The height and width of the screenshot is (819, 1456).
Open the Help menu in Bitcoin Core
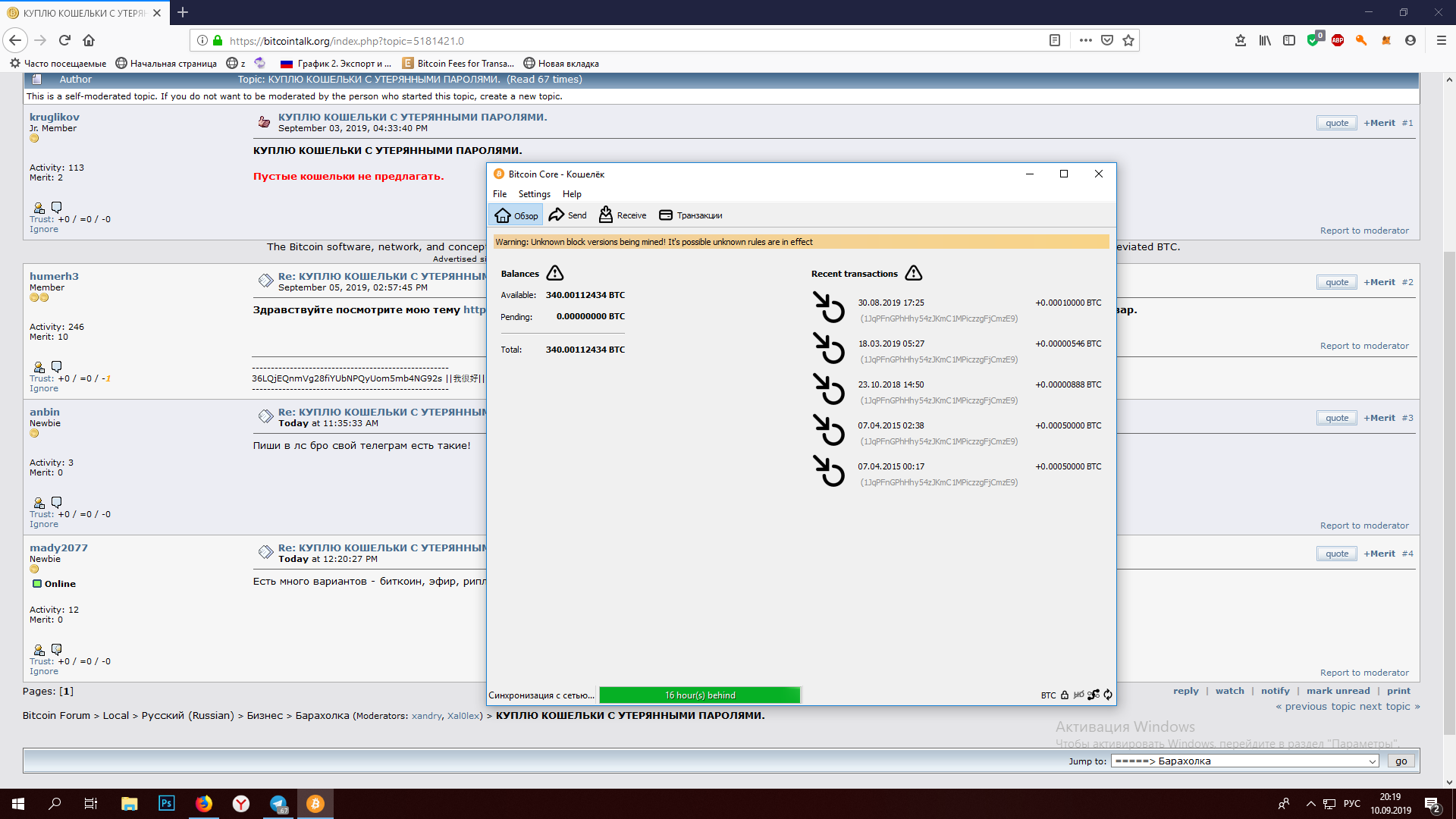point(572,194)
